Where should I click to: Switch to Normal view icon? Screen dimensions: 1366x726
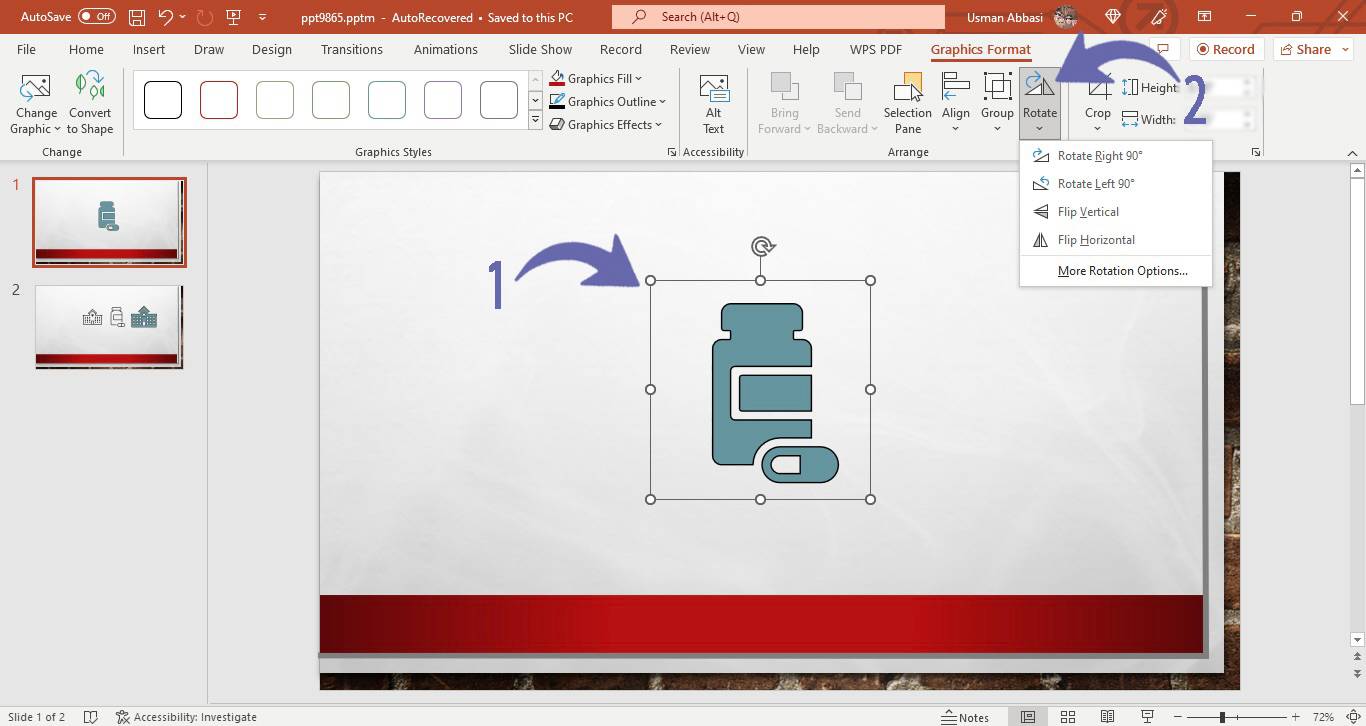coord(1027,717)
